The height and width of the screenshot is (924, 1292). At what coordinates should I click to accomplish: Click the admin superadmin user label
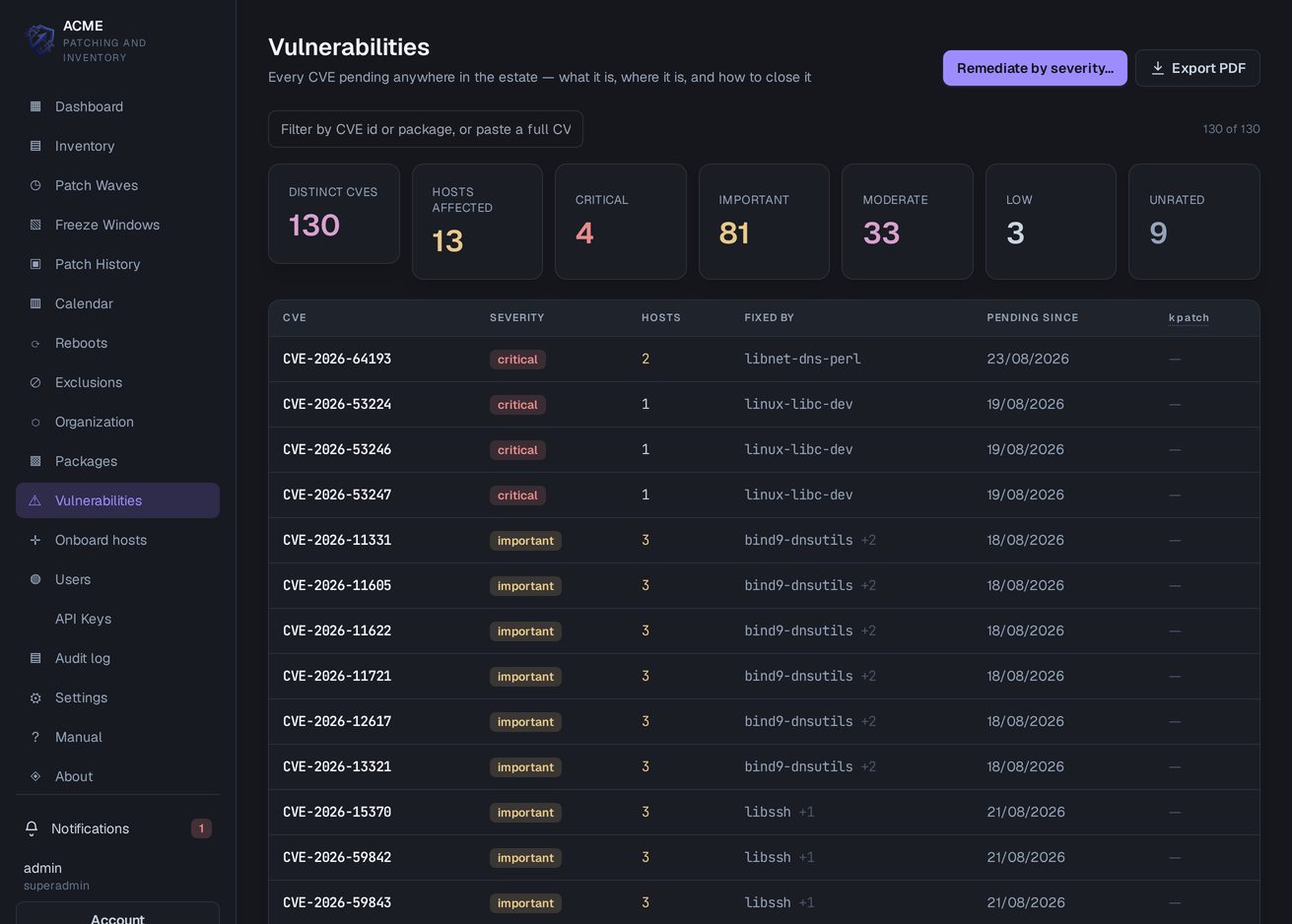56,876
